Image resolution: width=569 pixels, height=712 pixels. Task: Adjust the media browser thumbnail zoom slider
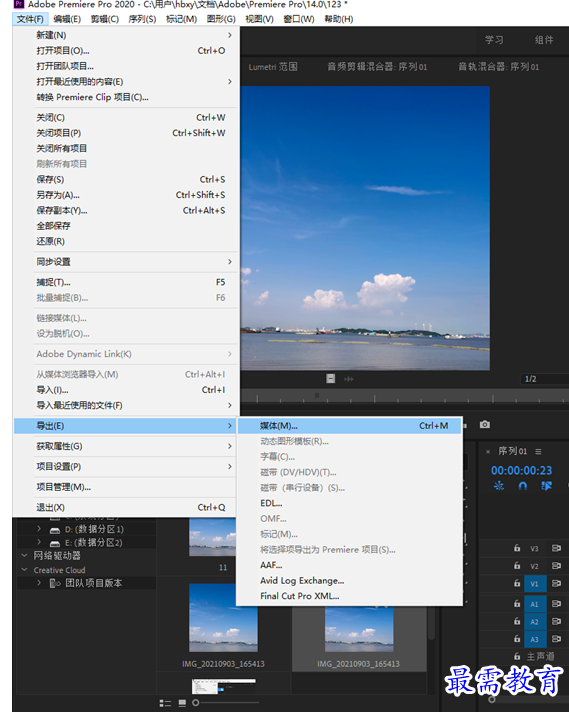[x=226, y=703]
